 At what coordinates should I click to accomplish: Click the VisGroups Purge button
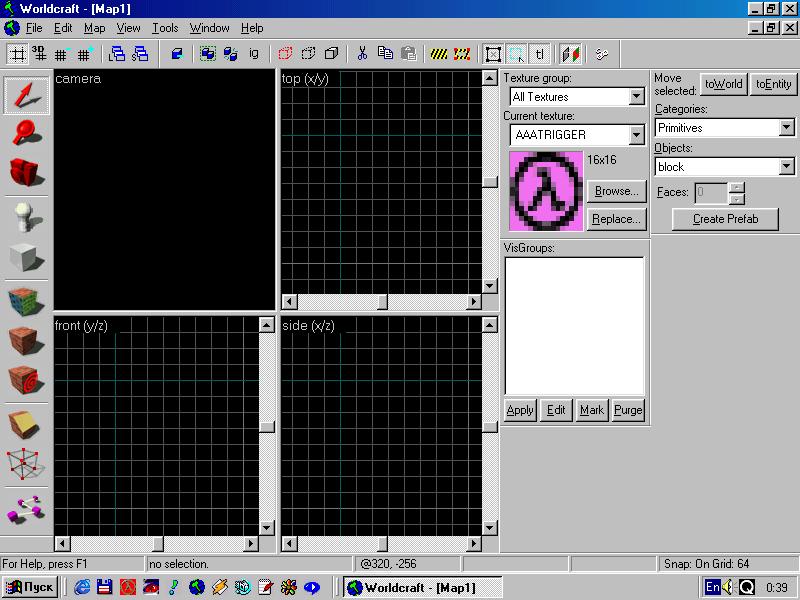(x=628, y=410)
